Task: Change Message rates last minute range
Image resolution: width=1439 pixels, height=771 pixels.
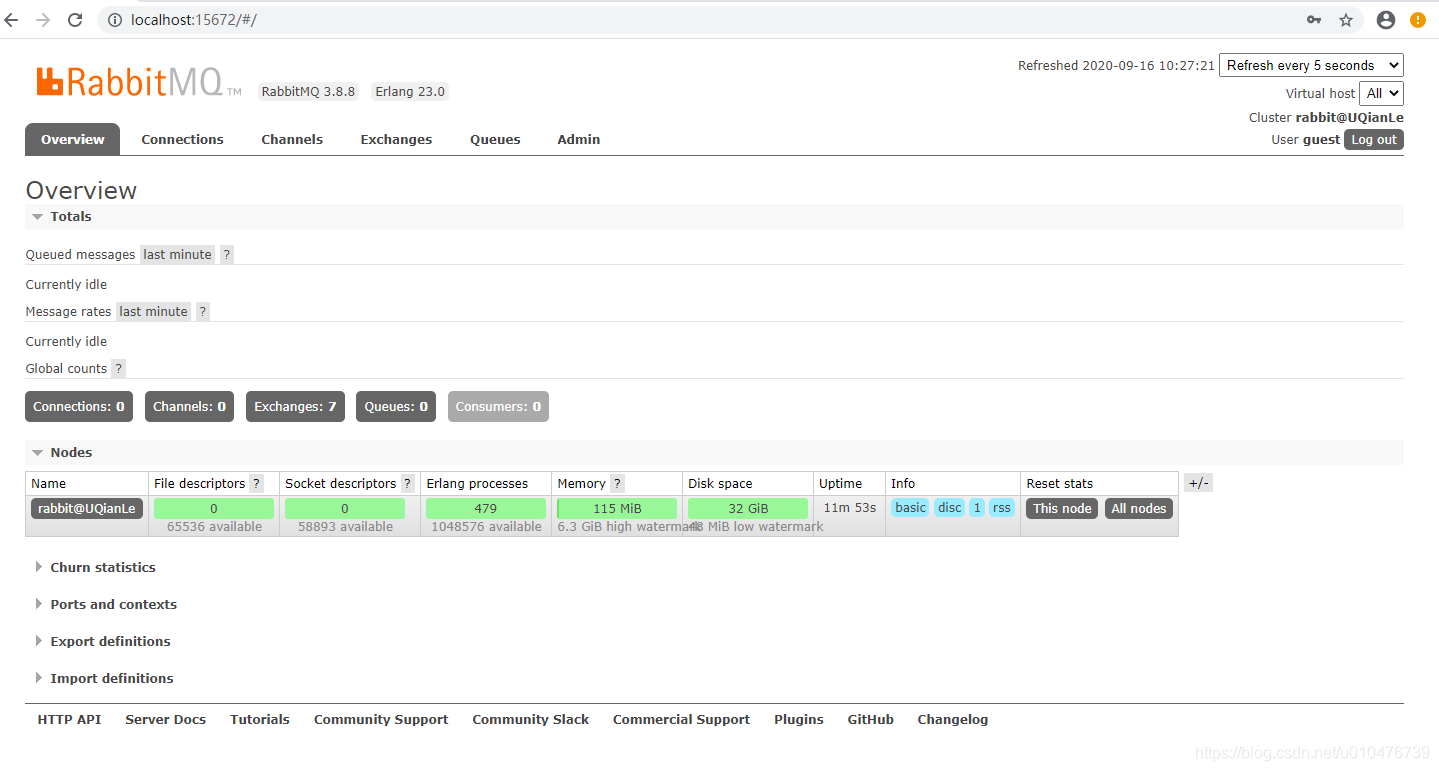Action: (x=154, y=312)
